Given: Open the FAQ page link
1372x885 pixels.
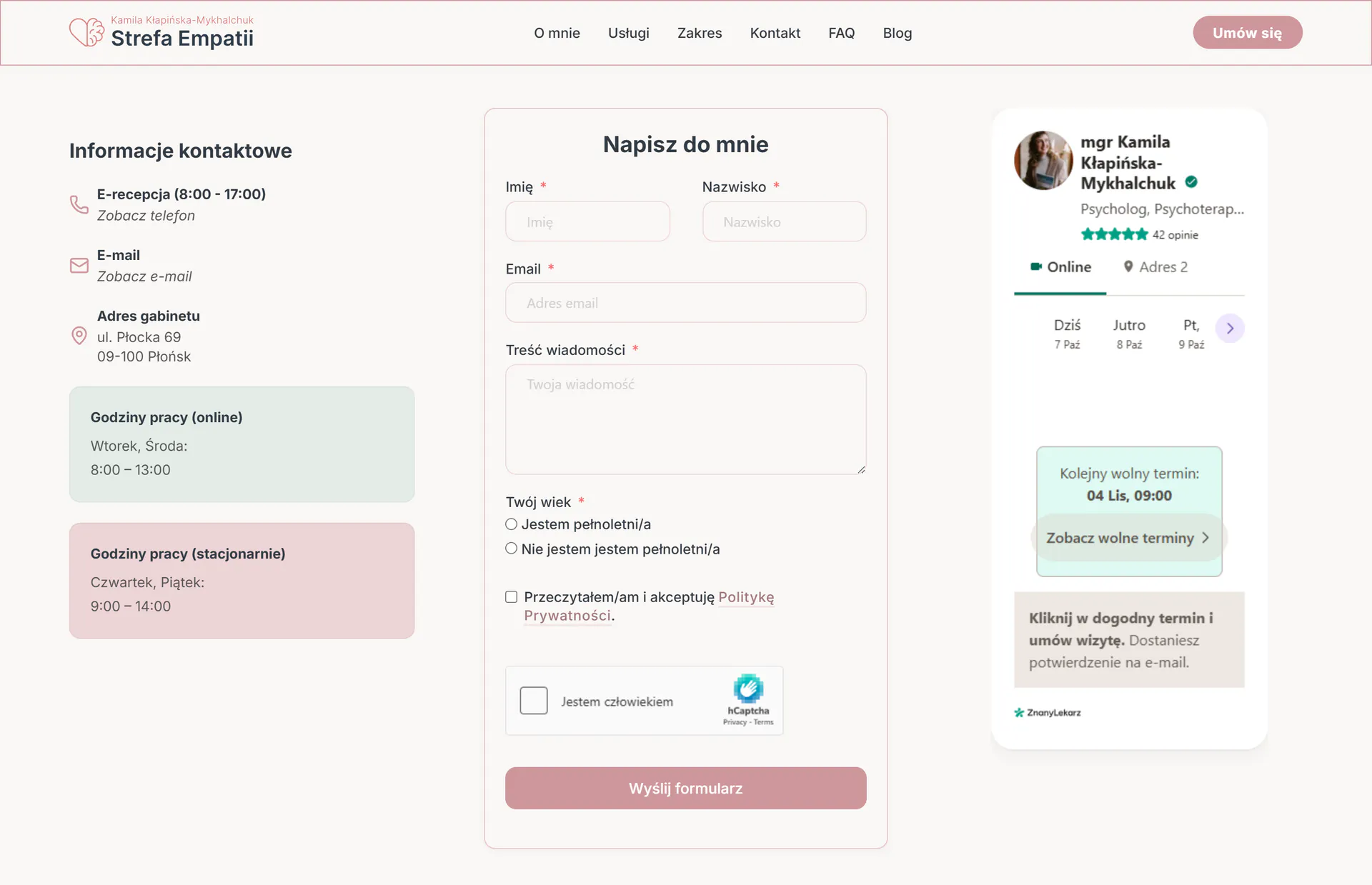Looking at the screenshot, I should coord(842,33).
